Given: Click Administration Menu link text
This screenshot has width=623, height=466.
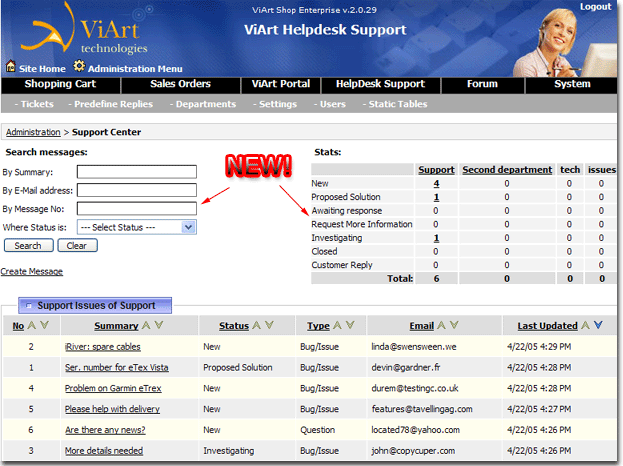Looking at the screenshot, I should [x=135, y=69].
